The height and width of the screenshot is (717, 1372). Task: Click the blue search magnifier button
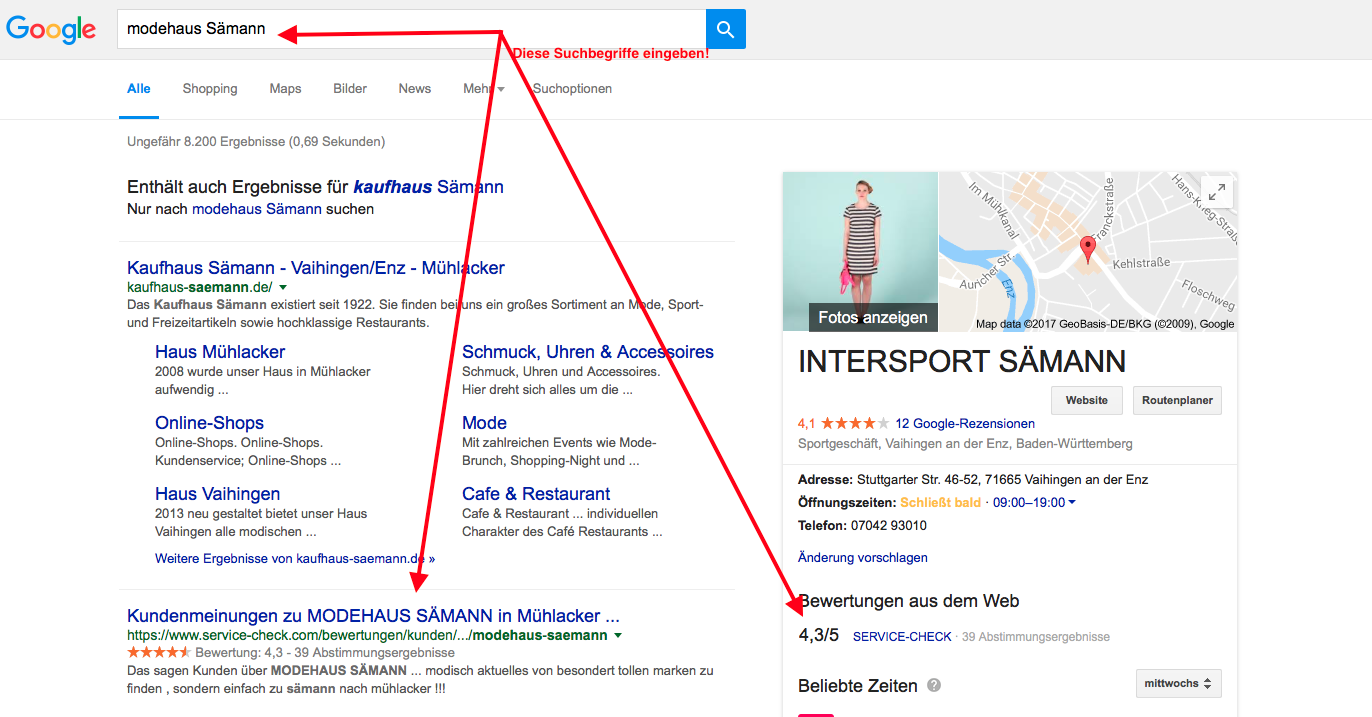(725, 30)
